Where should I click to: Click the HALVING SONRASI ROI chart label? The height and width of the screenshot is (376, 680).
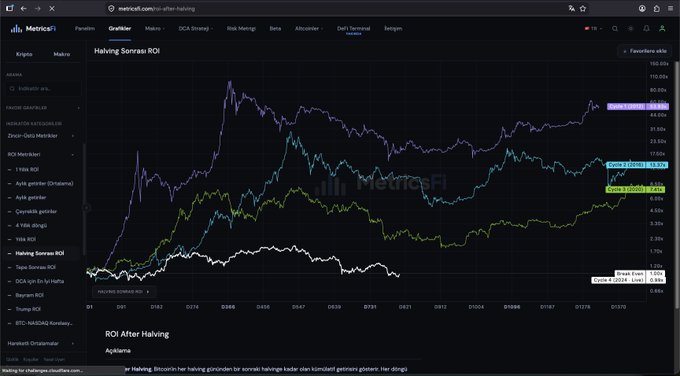point(124,292)
